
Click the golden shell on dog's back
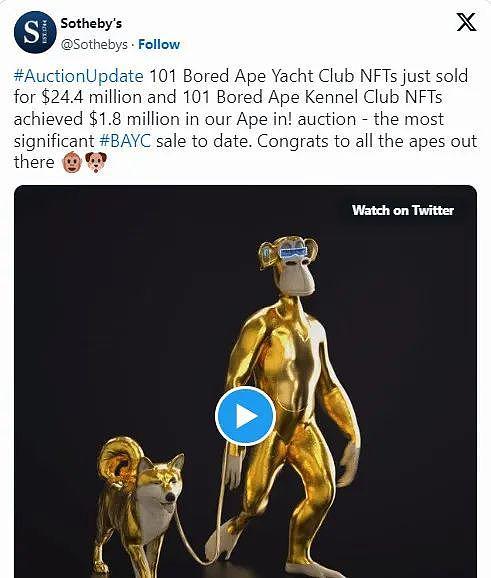click(120, 461)
